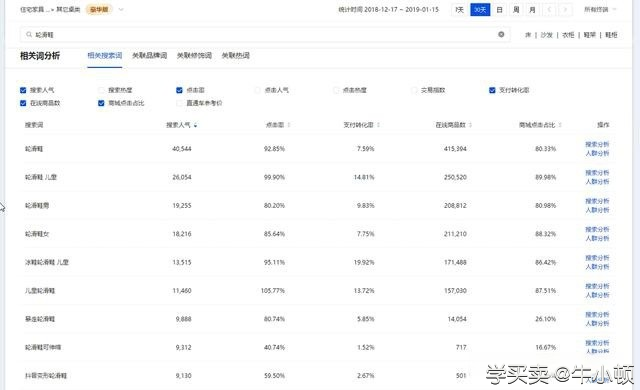Sort by the 在线商品数 column icon

pyautogui.click(x=471, y=125)
